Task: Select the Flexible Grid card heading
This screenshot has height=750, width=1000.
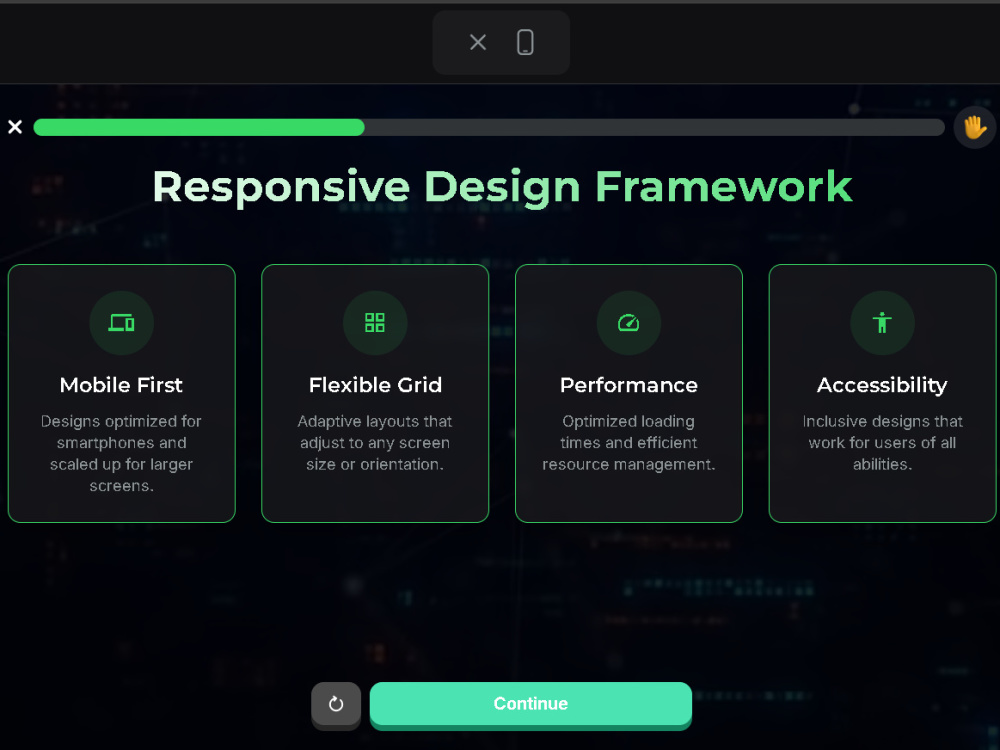Action: coord(375,385)
